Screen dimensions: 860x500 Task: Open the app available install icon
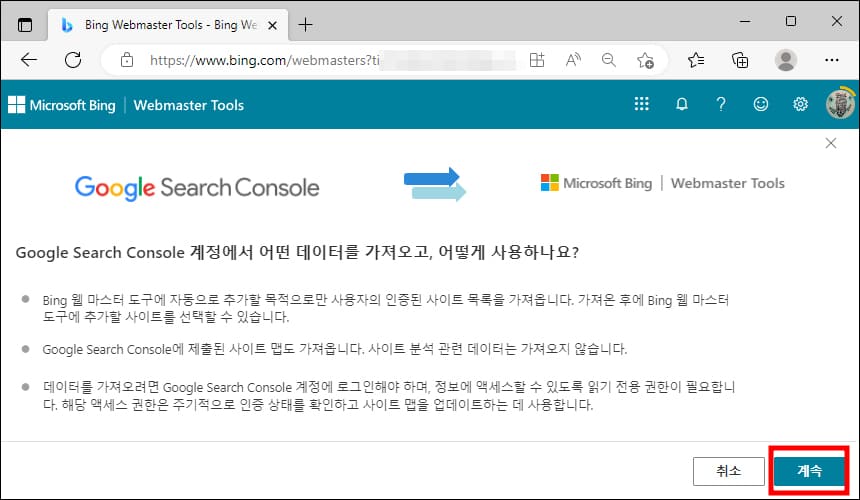(x=537, y=60)
